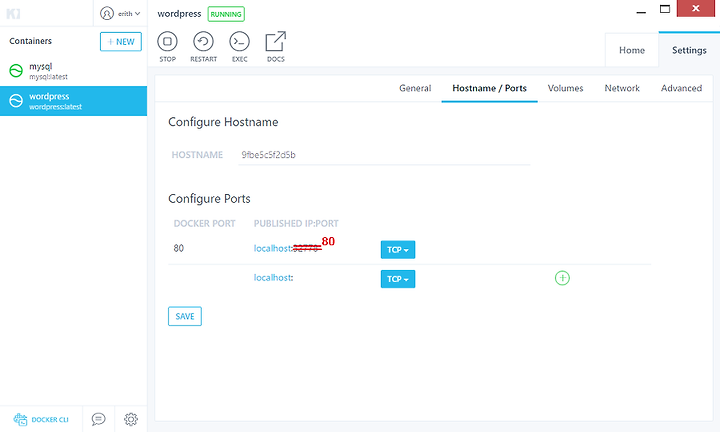Close the Kitematic window

click(x=696, y=8)
